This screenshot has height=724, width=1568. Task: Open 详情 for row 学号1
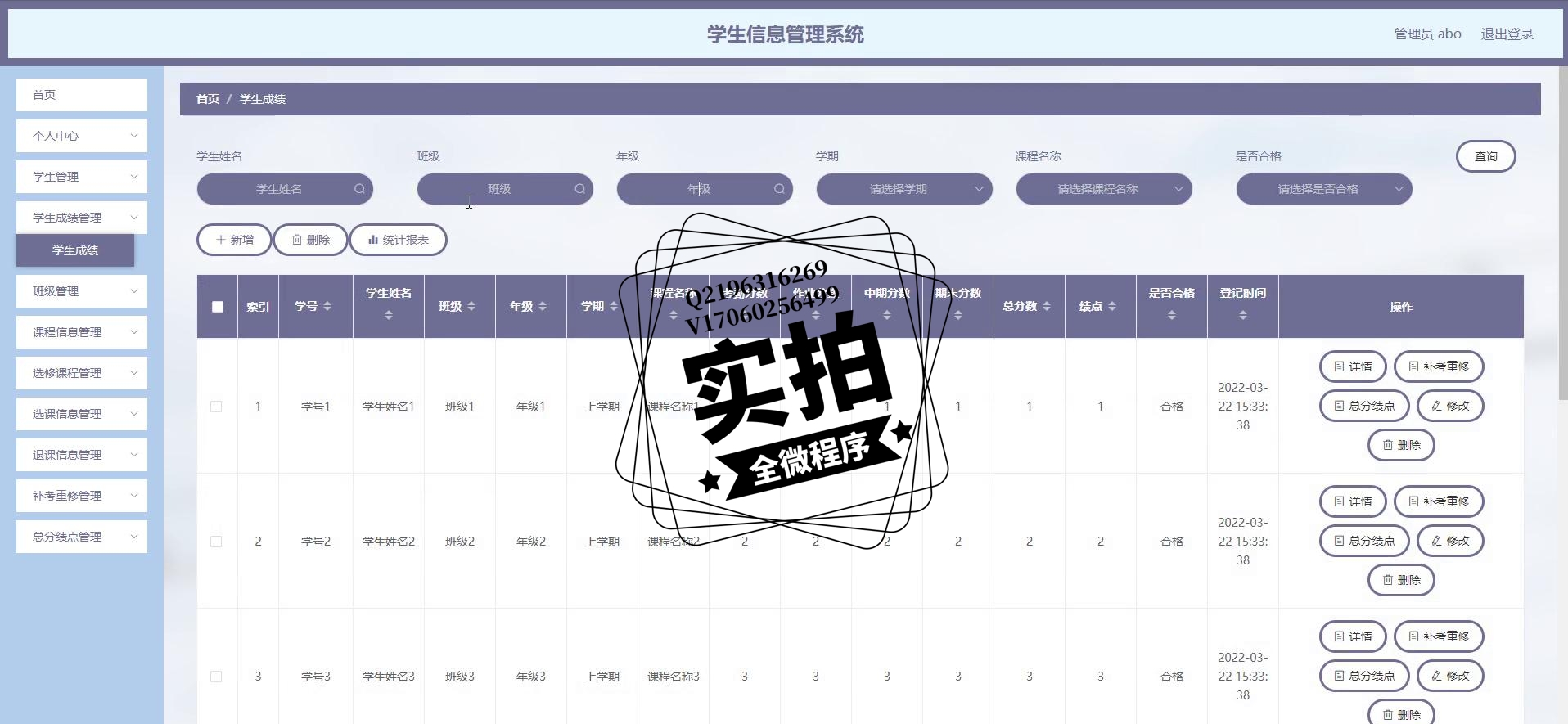[x=1353, y=366]
